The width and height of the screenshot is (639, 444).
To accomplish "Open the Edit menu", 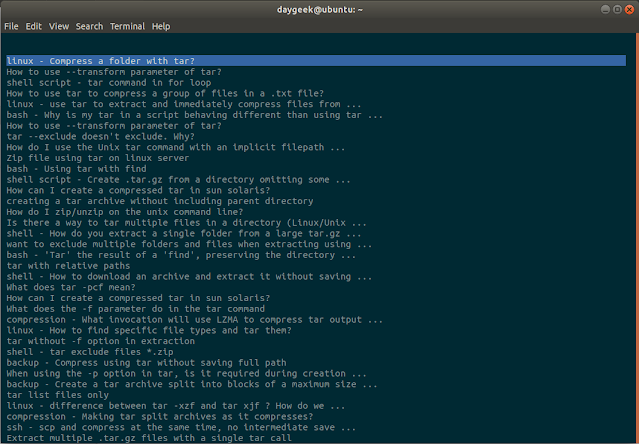I will [33, 26].
